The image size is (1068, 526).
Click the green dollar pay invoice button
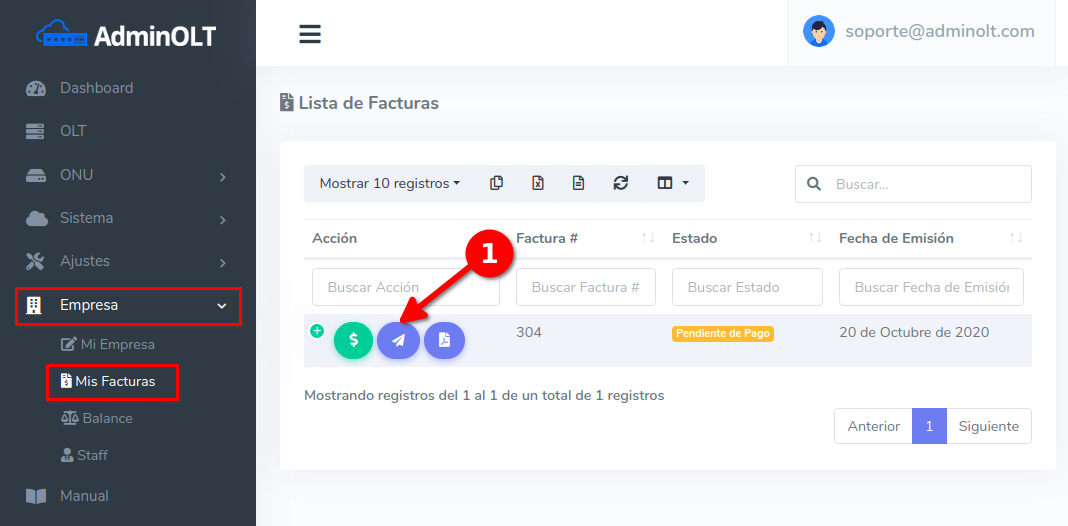pyautogui.click(x=353, y=340)
